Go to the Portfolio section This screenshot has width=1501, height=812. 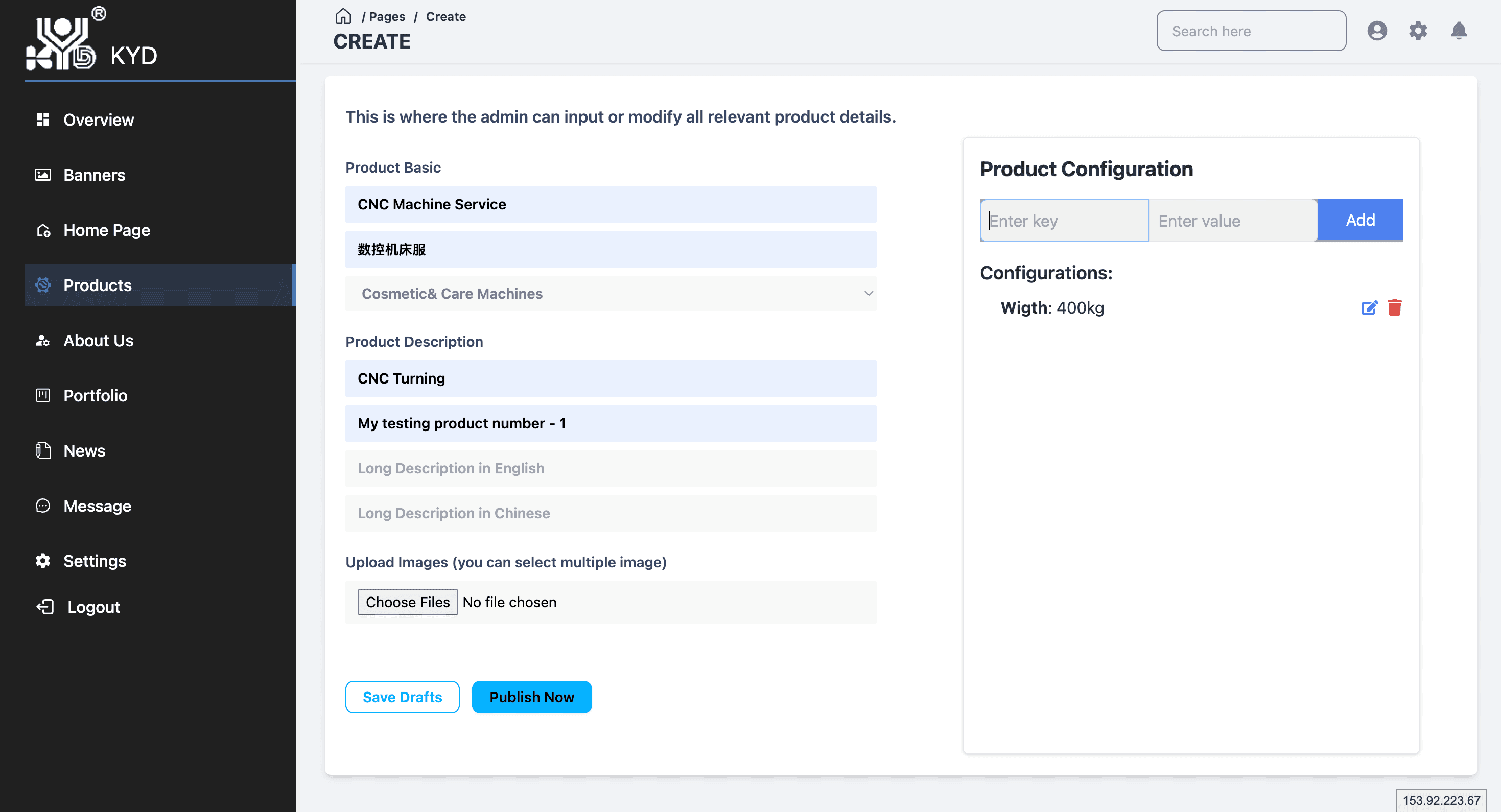[95, 395]
